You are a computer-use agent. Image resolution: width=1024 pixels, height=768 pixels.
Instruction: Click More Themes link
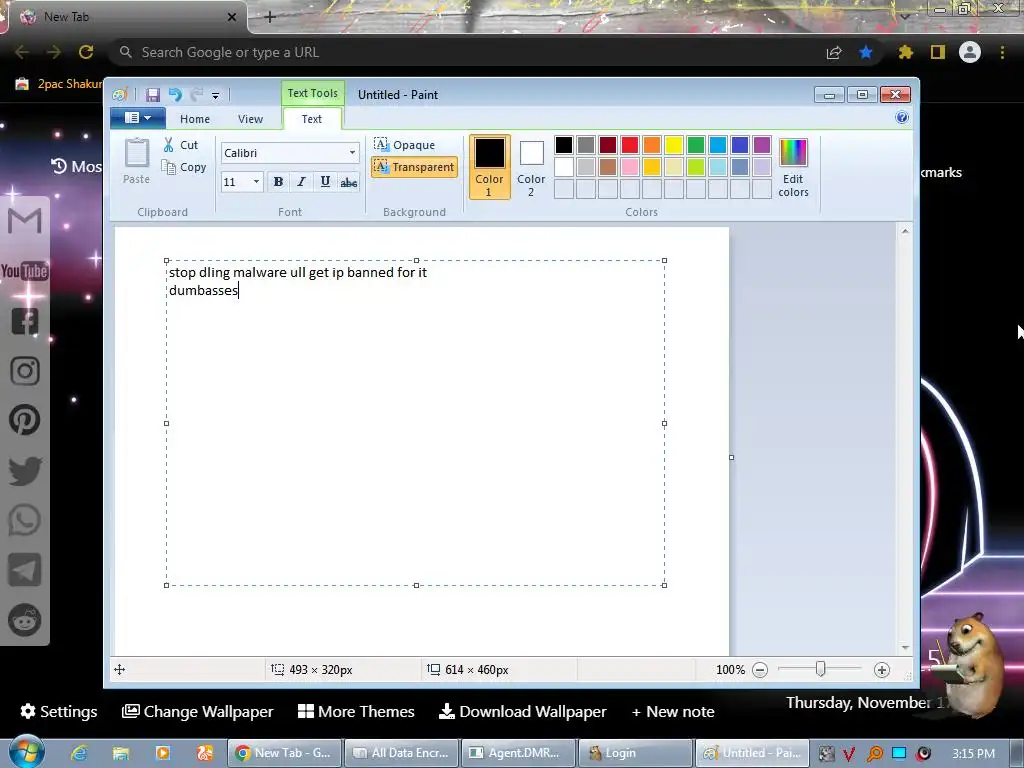(356, 711)
